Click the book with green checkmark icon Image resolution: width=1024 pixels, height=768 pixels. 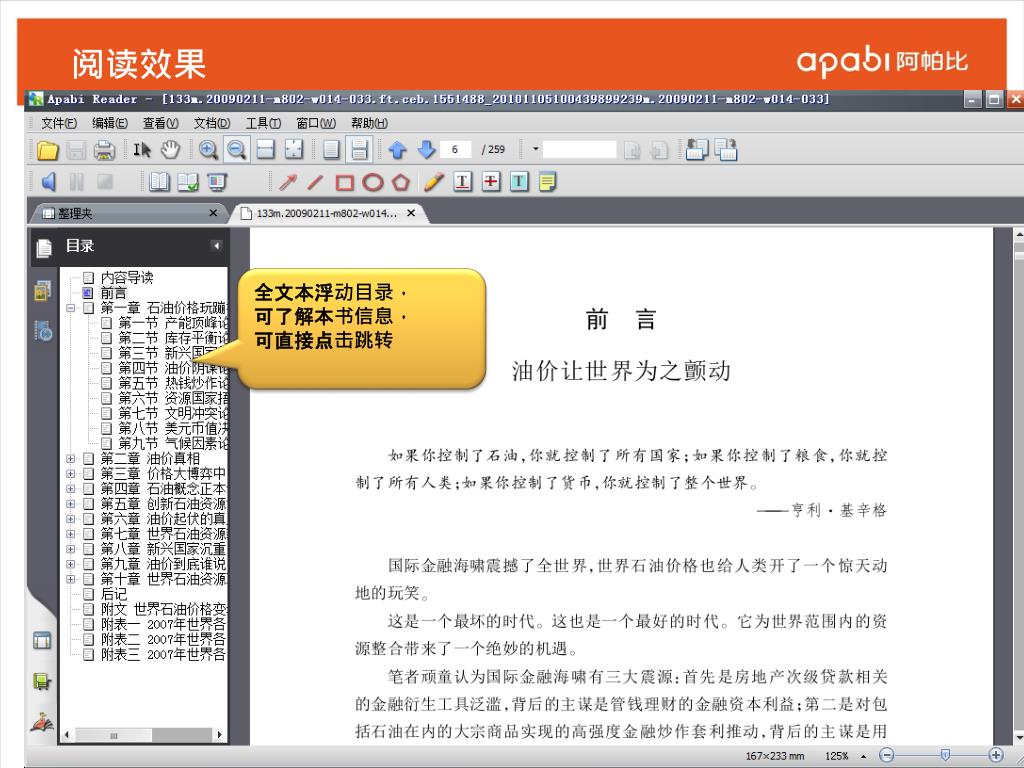(x=188, y=182)
